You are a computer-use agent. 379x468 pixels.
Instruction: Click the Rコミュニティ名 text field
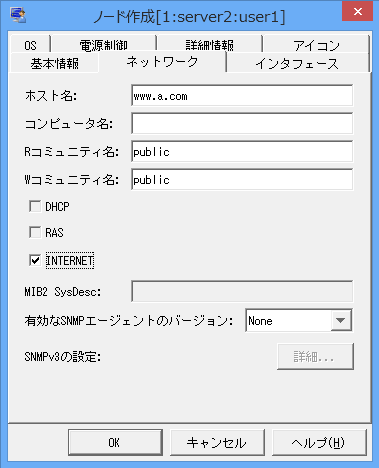coord(242,151)
